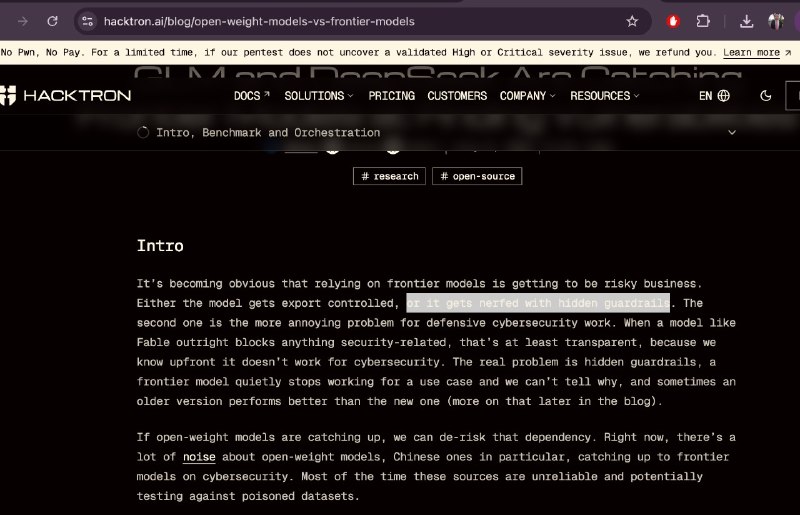This screenshot has height=515, width=800.
Task: Expand the Solutions menu
Action: (x=318, y=95)
